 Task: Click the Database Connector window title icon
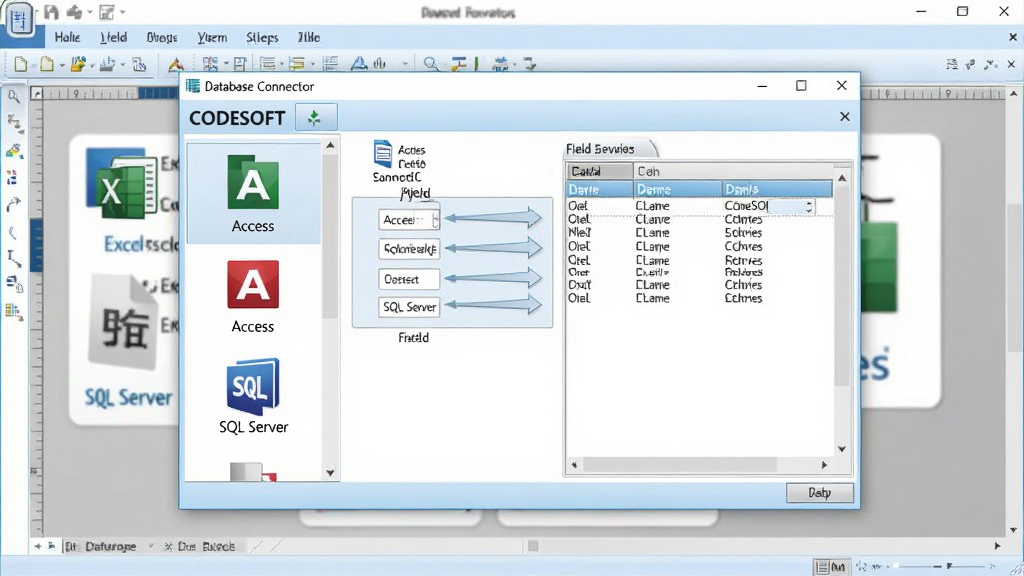(193, 86)
